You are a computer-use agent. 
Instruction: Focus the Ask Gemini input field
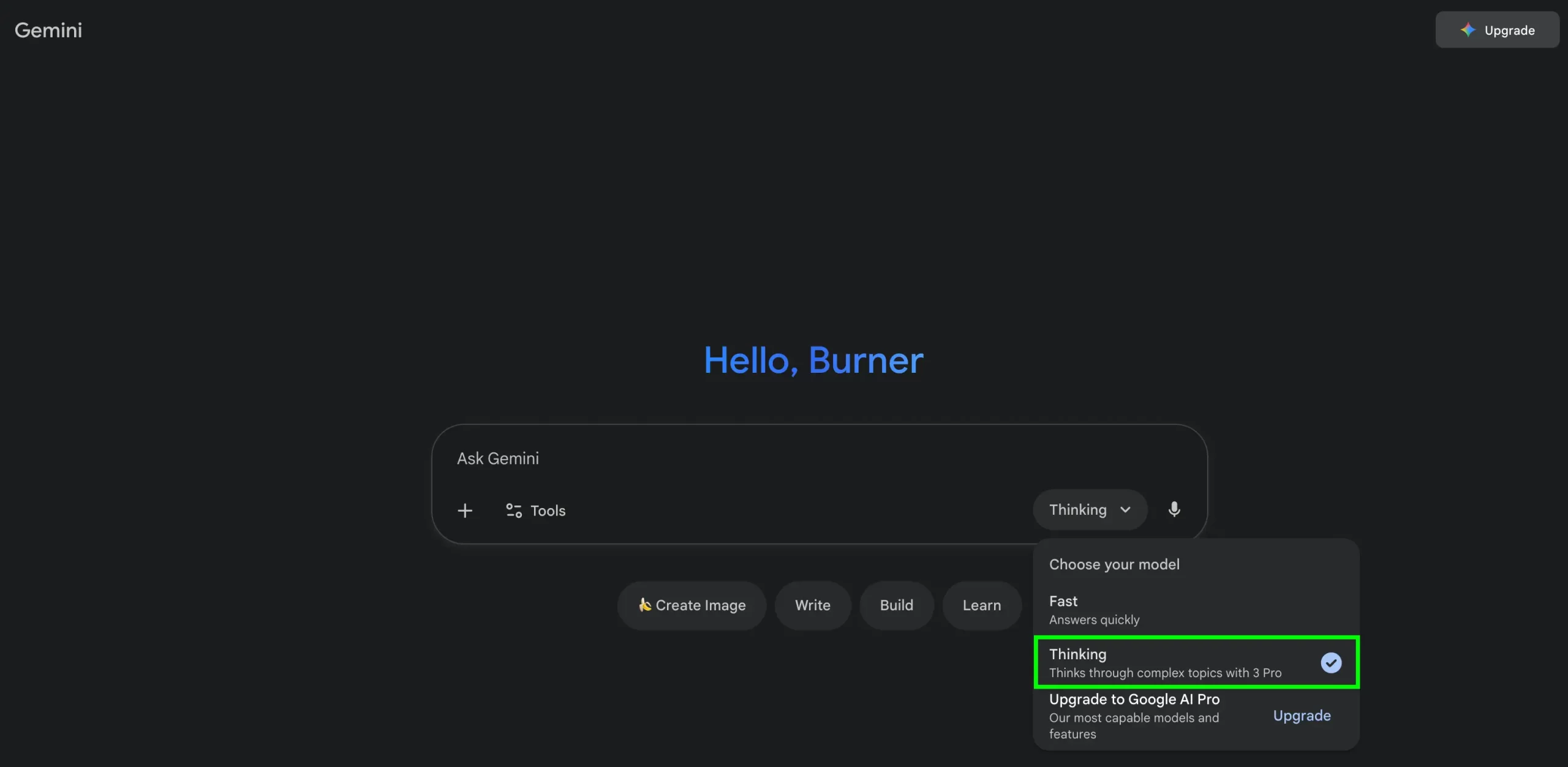pos(735,458)
